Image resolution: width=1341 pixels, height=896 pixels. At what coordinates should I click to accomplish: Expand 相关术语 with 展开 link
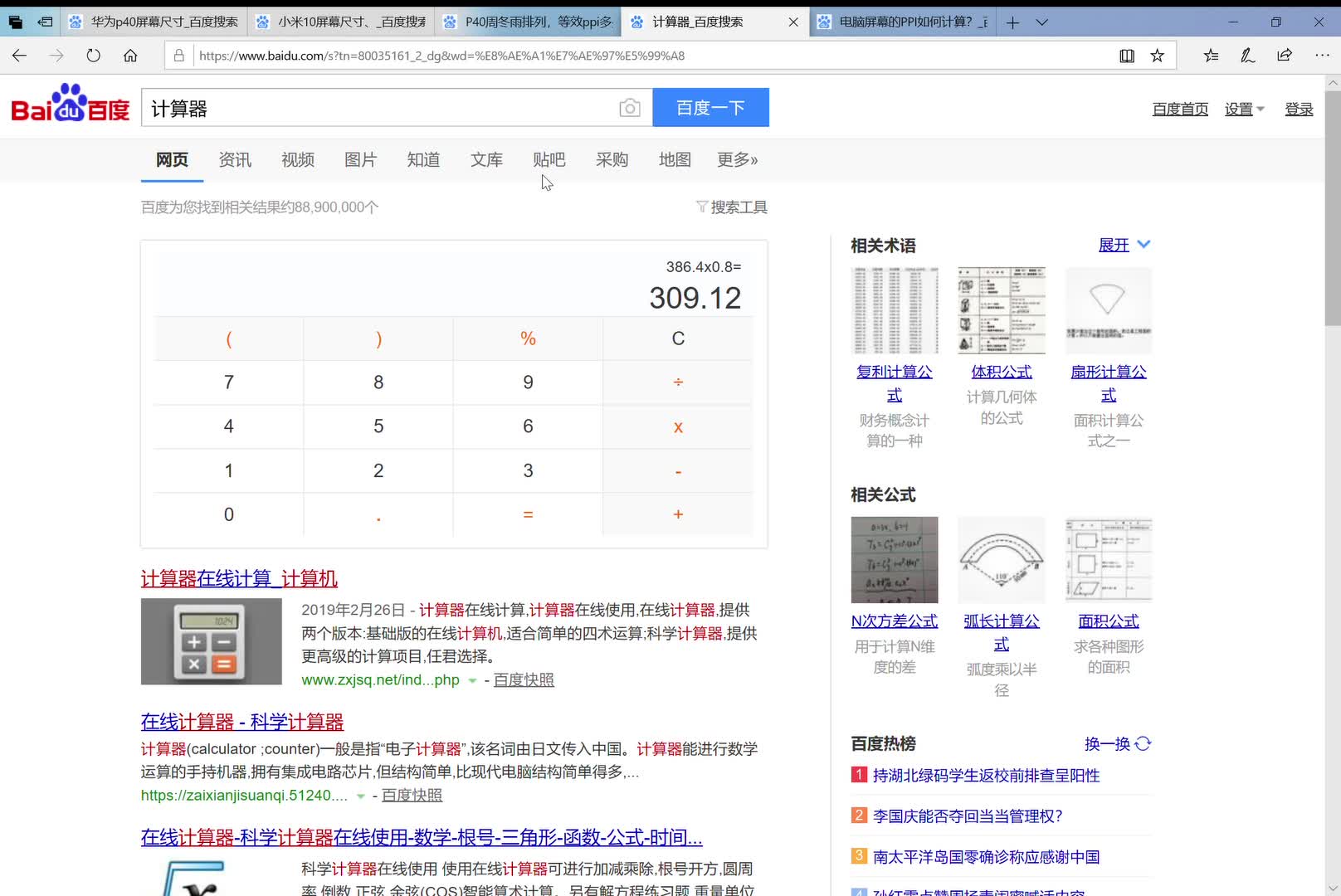pos(1124,245)
